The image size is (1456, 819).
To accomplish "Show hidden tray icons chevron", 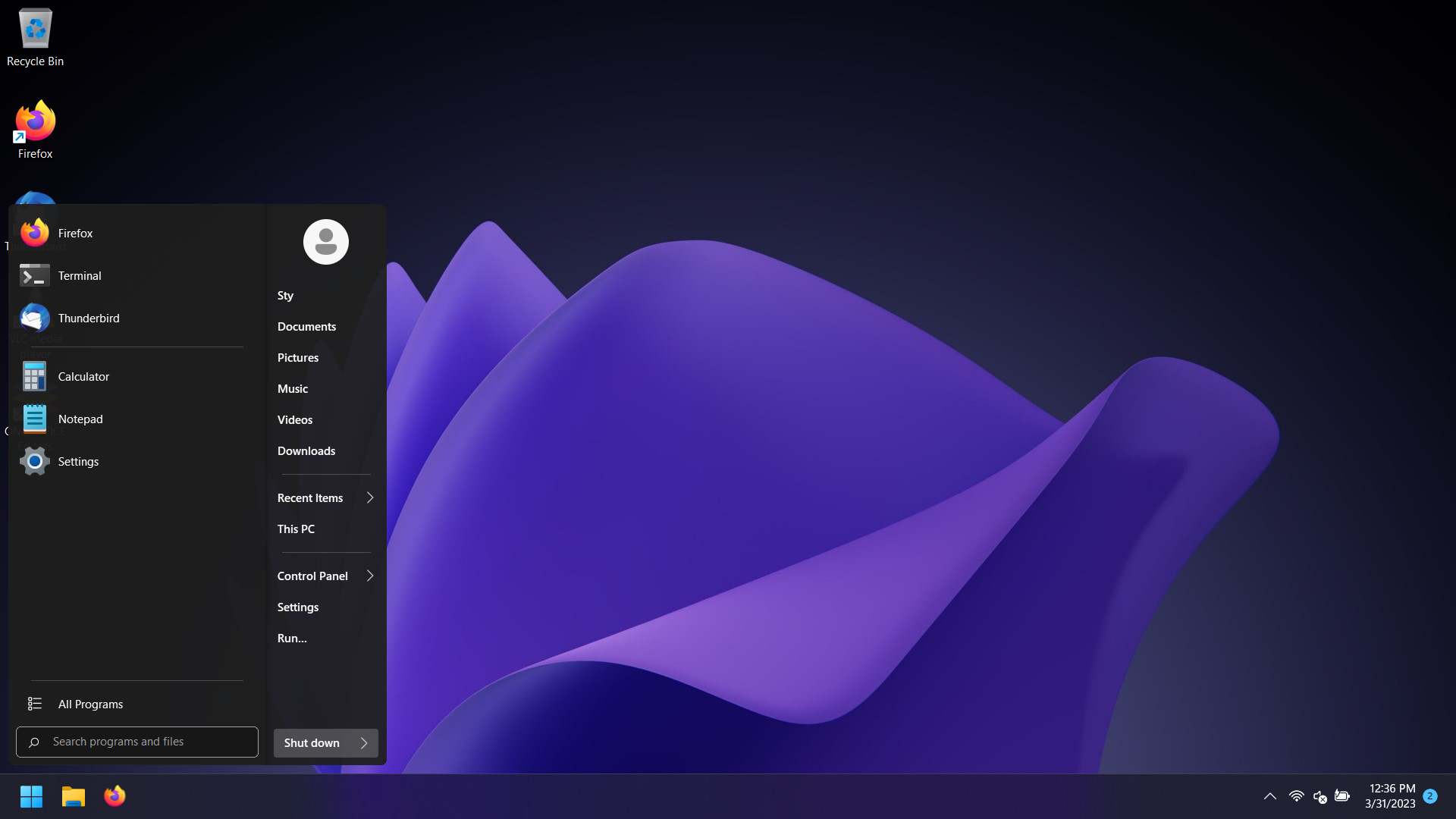I will [x=1269, y=796].
